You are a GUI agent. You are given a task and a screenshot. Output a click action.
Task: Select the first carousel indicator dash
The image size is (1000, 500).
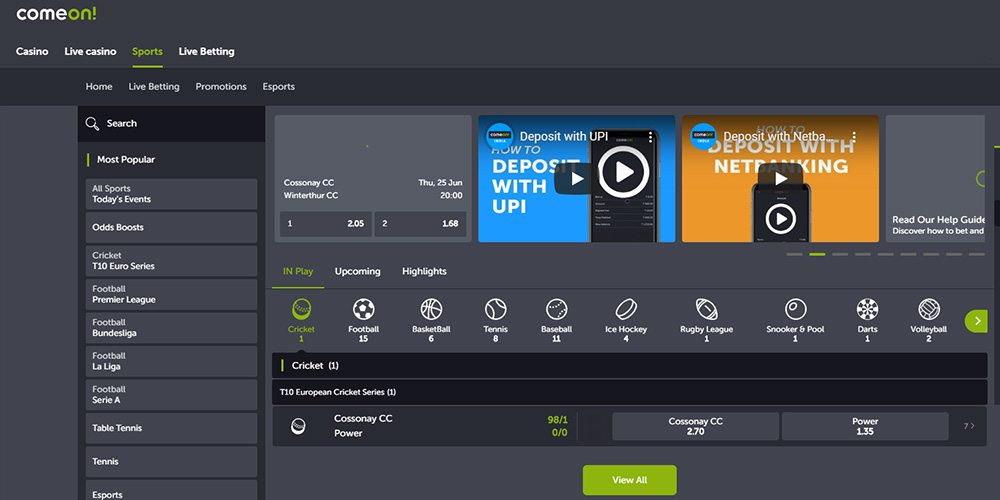coord(794,254)
